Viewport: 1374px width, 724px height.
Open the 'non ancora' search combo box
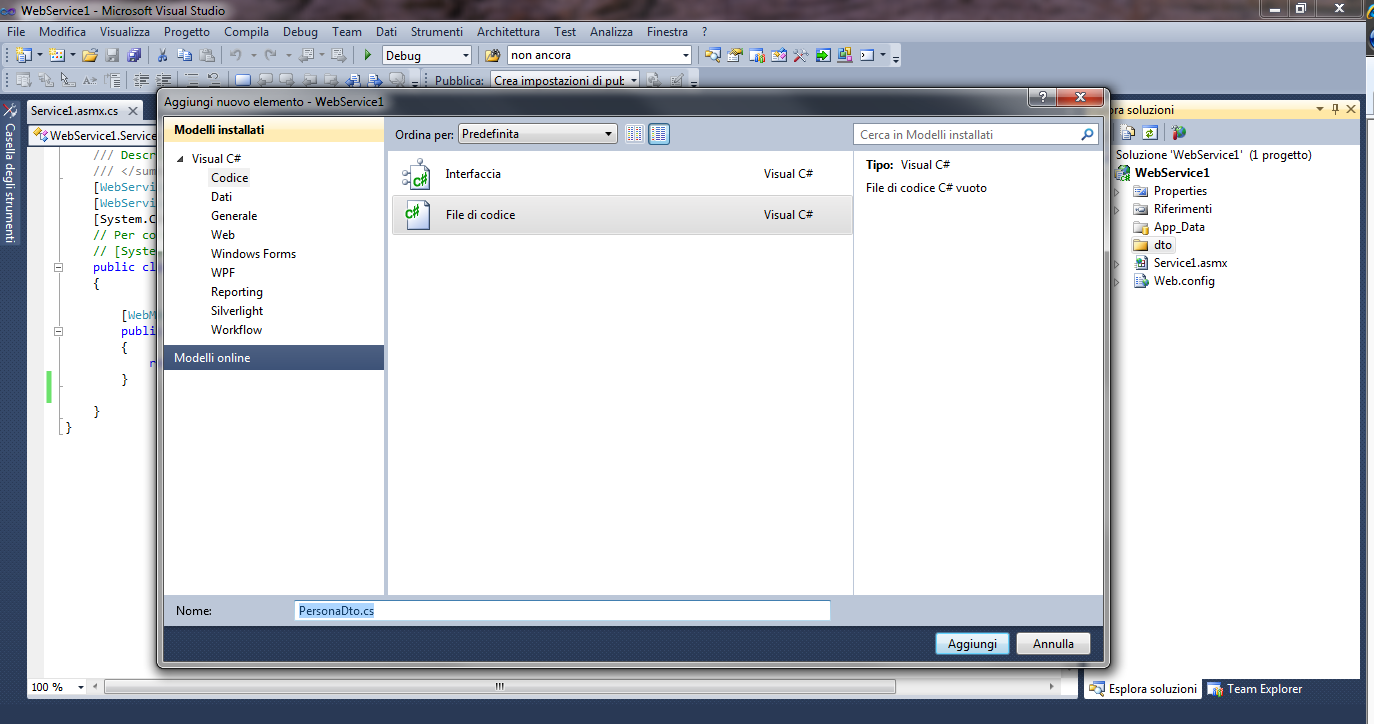pyautogui.click(x=599, y=56)
